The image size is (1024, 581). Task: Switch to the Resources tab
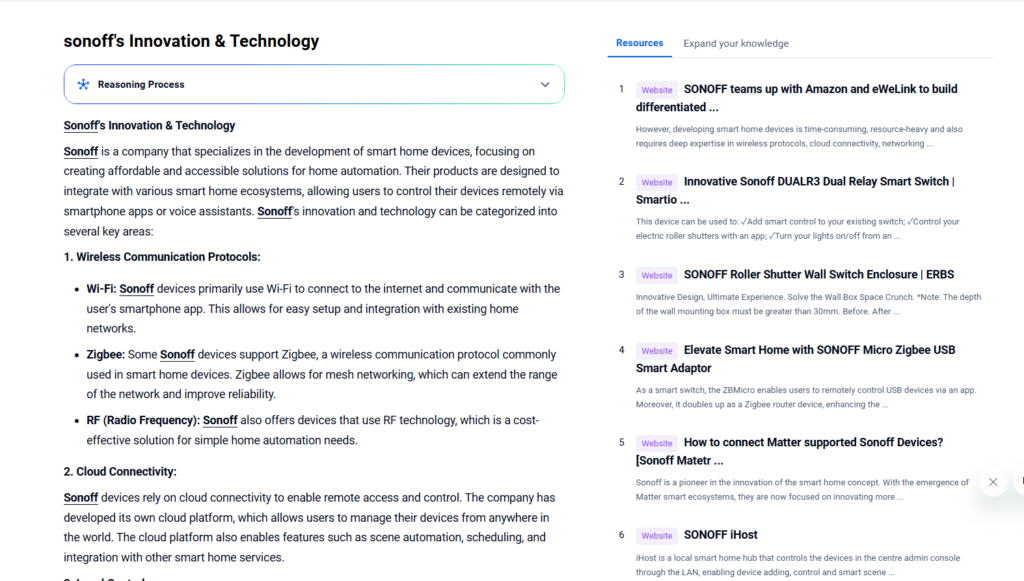click(x=639, y=43)
